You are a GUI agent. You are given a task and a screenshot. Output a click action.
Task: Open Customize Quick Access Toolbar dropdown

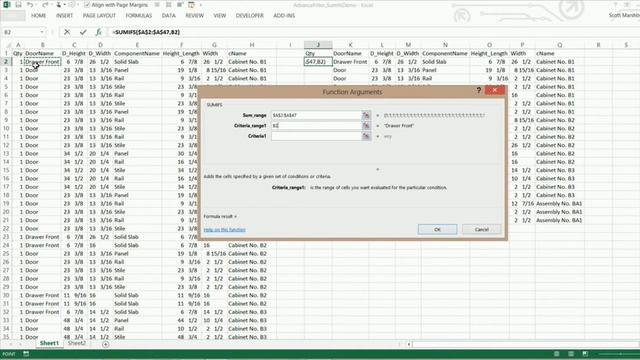point(201,5)
